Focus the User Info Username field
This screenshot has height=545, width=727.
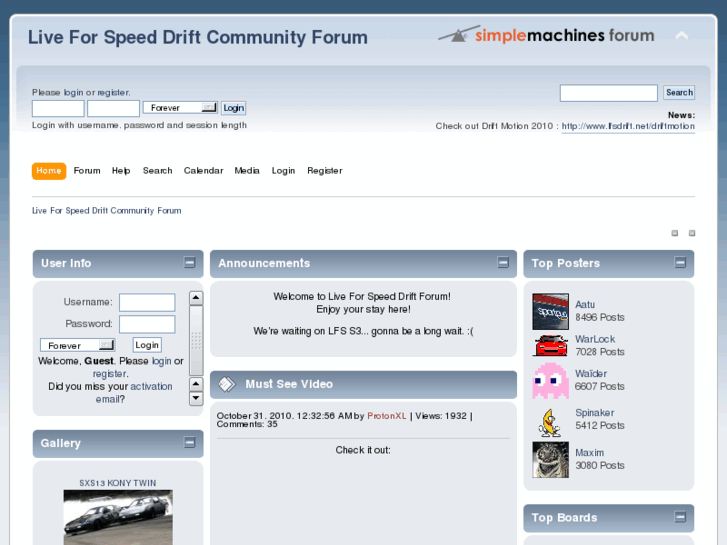[147, 302]
